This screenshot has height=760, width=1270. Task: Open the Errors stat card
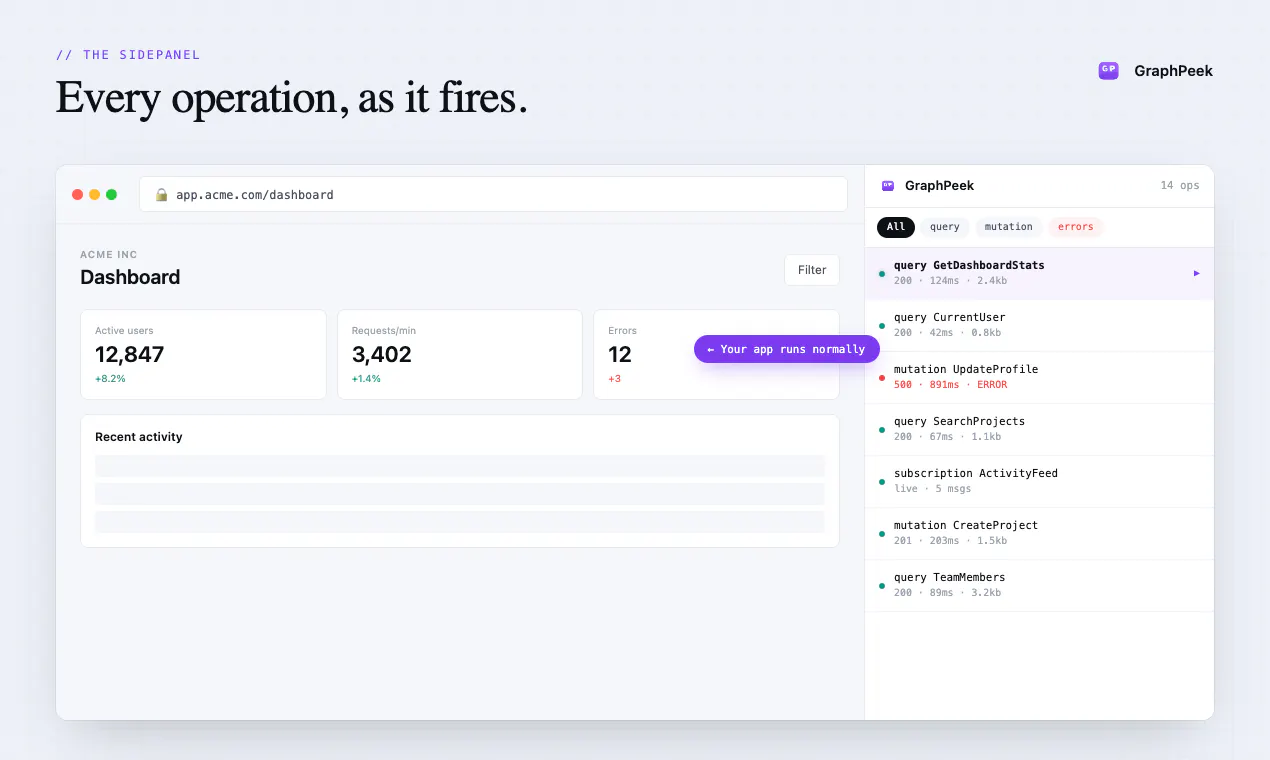[716, 354]
